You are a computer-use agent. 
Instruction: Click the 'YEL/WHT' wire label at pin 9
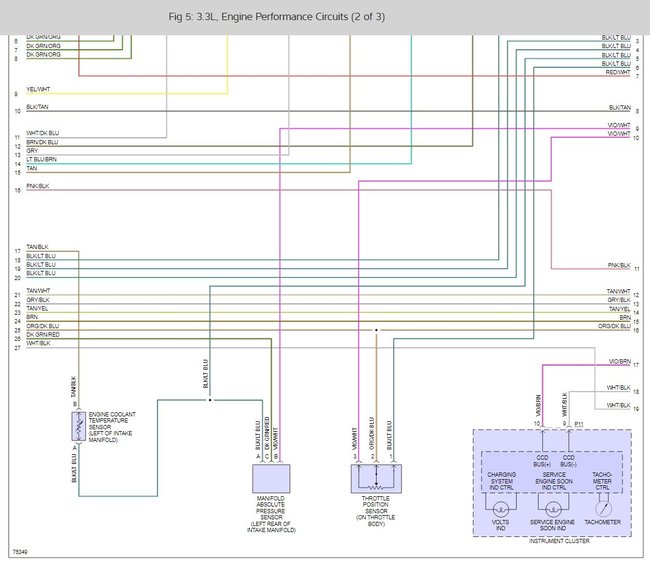38,89
